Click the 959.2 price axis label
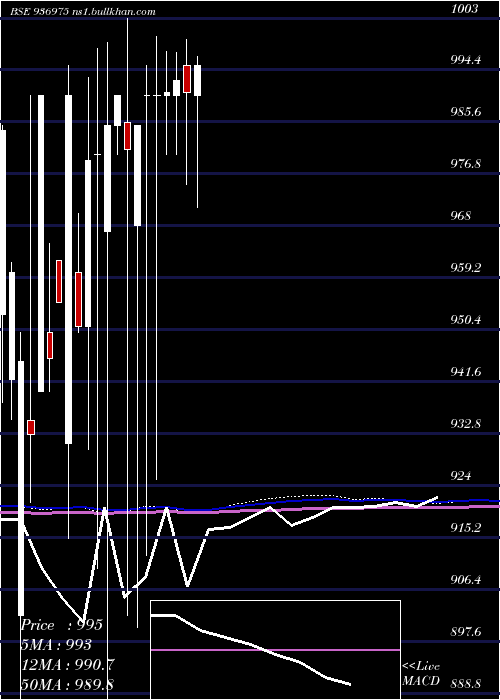The width and height of the screenshot is (500, 700). click(x=466, y=268)
